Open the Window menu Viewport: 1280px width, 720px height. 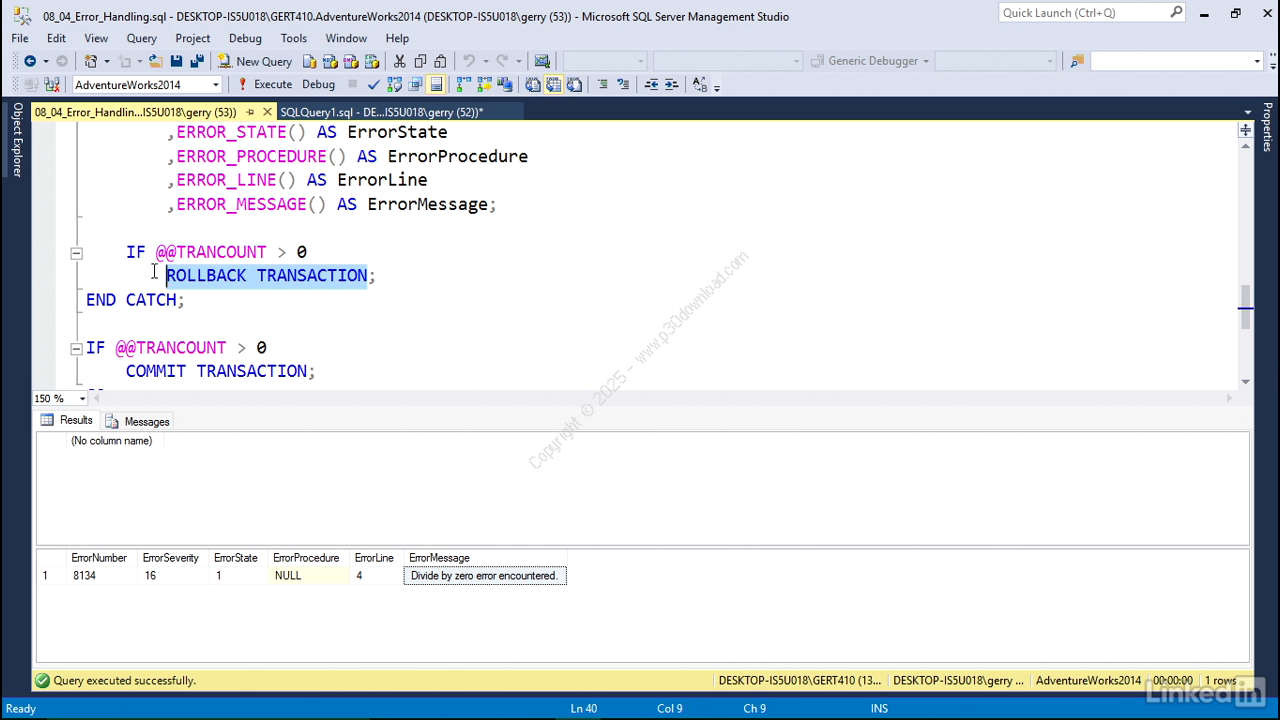346,38
